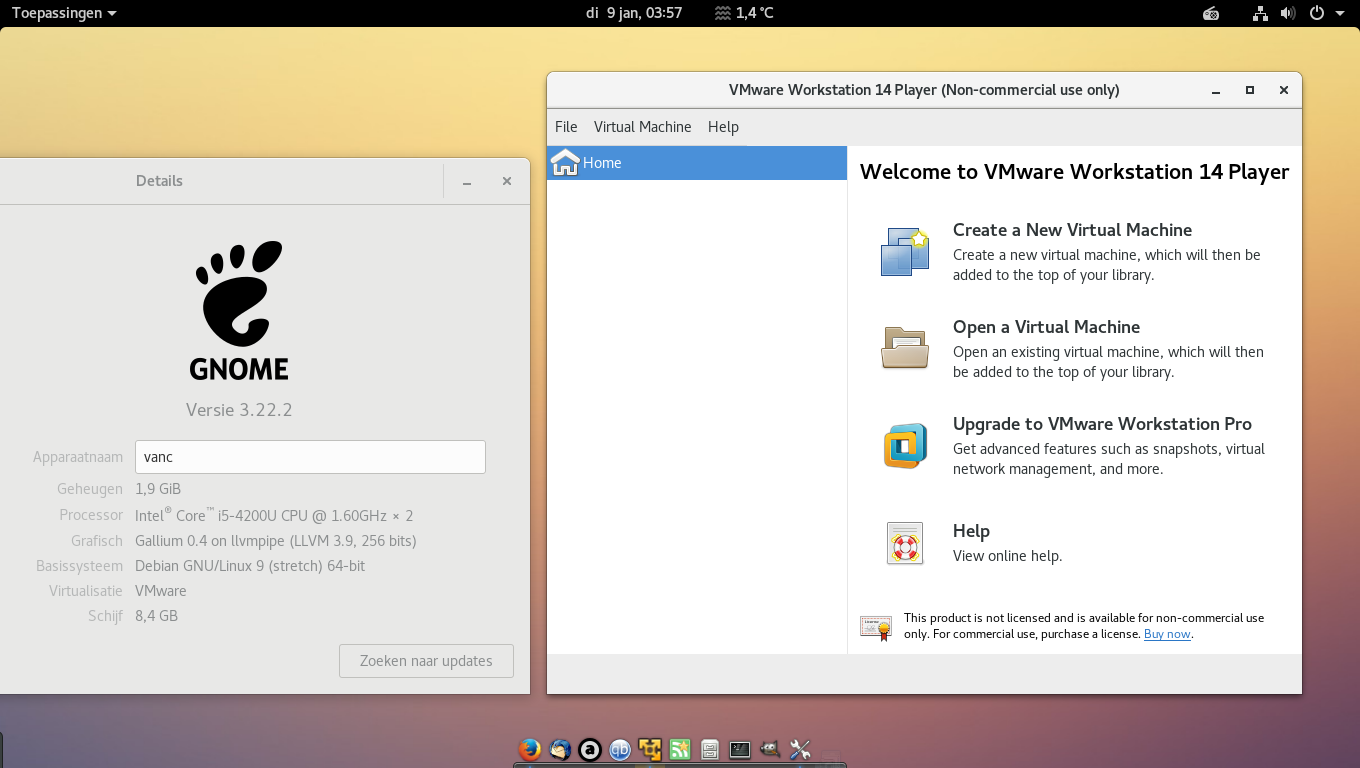Click the Open a Virtual Machine folder icon

coord(905,348)
